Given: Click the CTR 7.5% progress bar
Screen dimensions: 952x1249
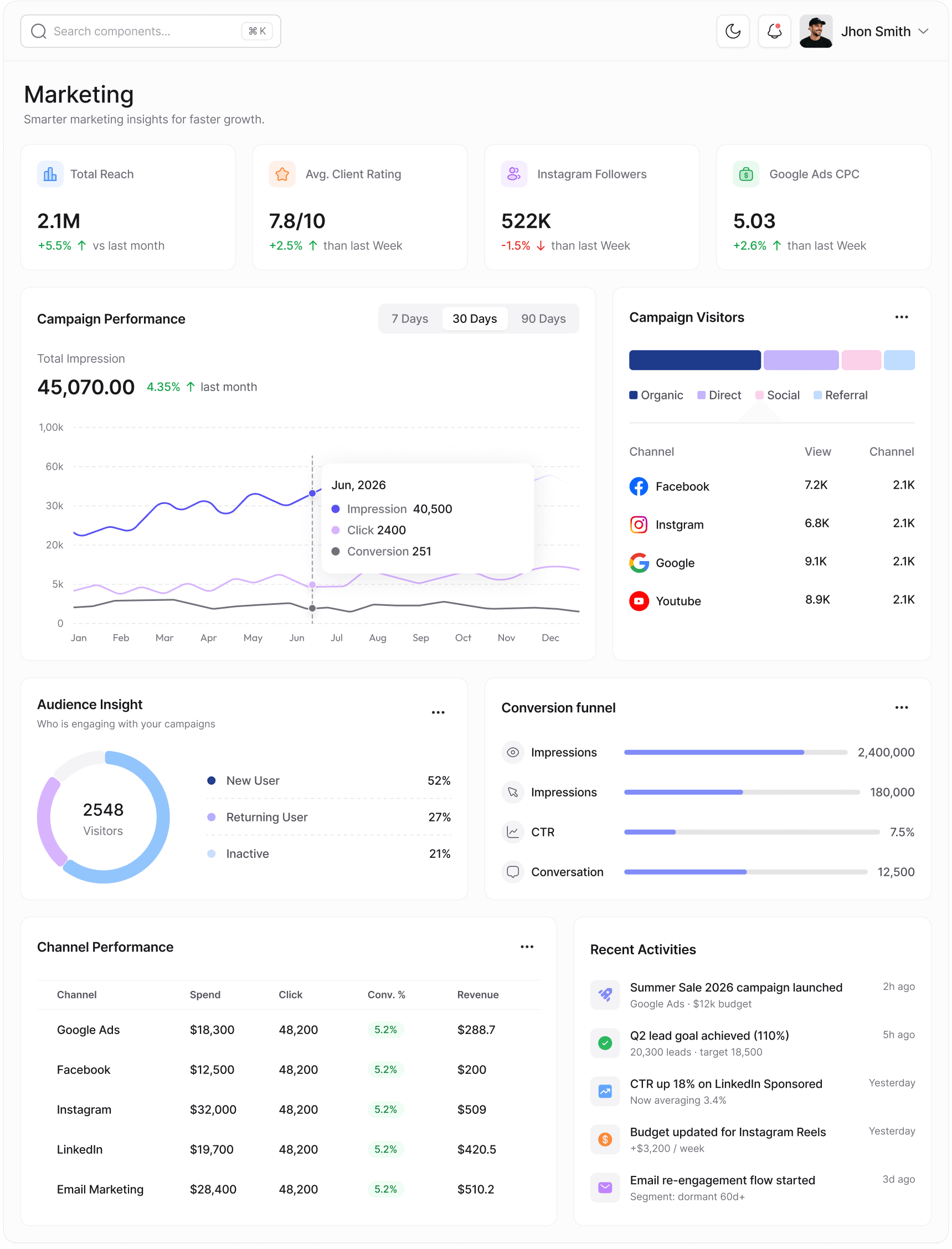Looking at the screenshot, I should pos(752,832).
